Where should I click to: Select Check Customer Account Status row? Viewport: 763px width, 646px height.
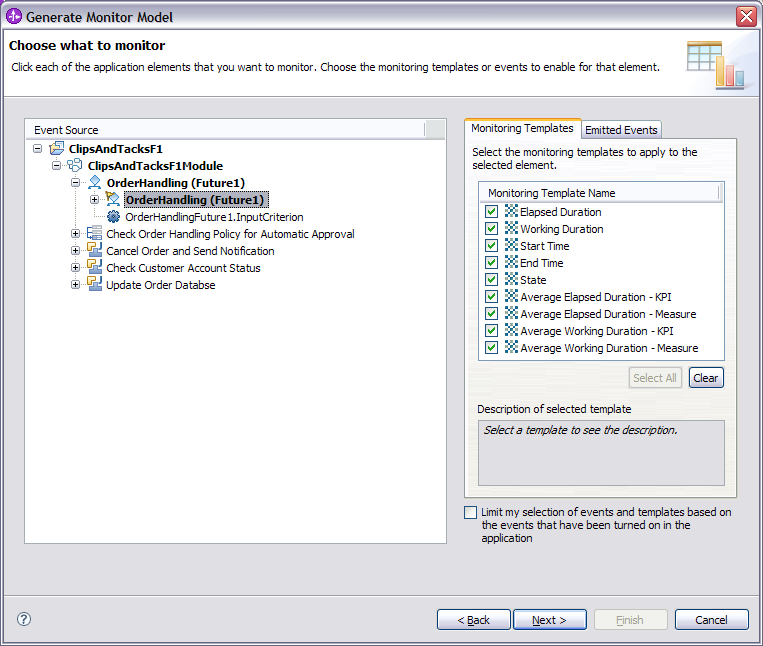click(183, 268)
